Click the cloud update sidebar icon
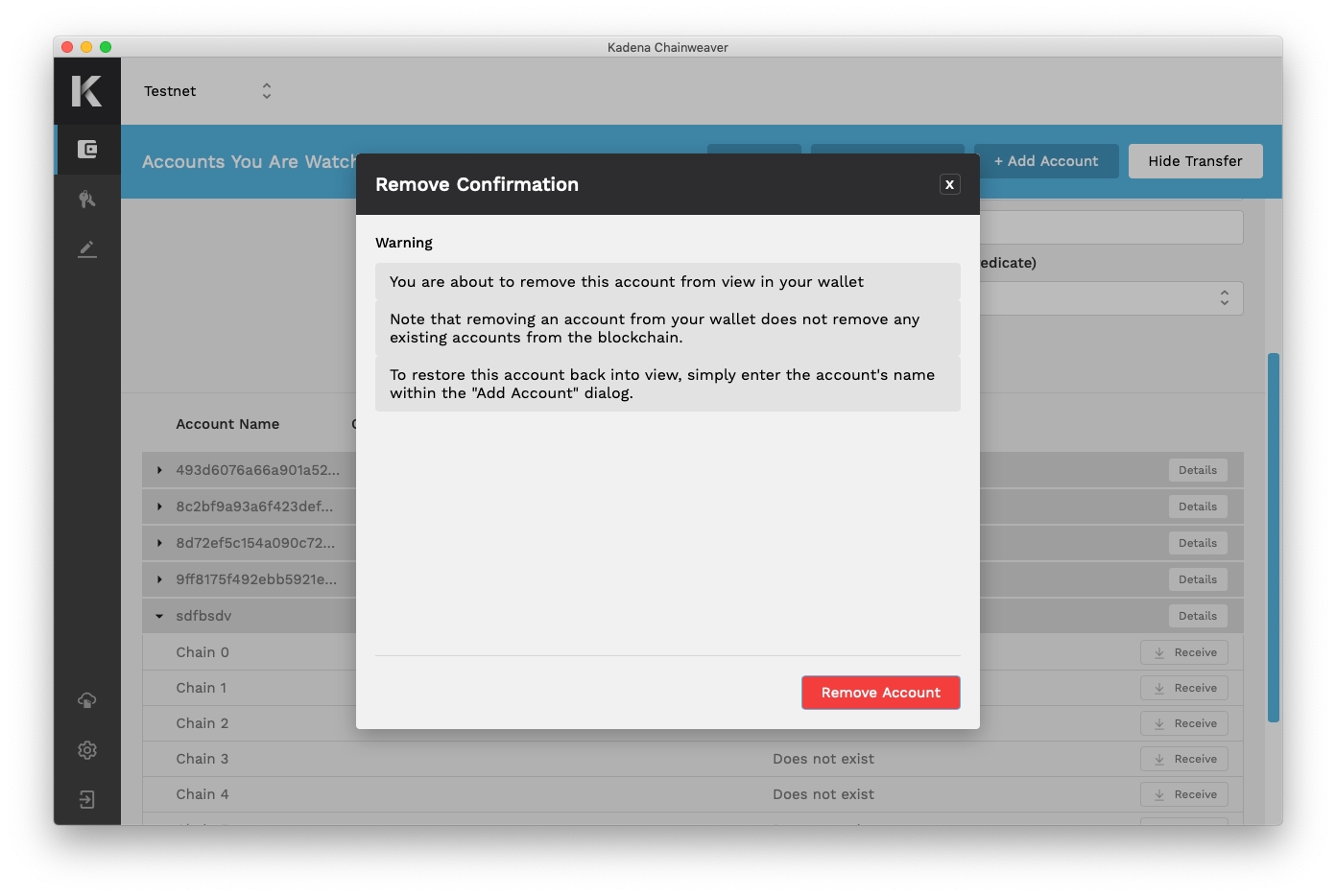The height and width of the screenshot is (896, 1336). click(87, 700)
